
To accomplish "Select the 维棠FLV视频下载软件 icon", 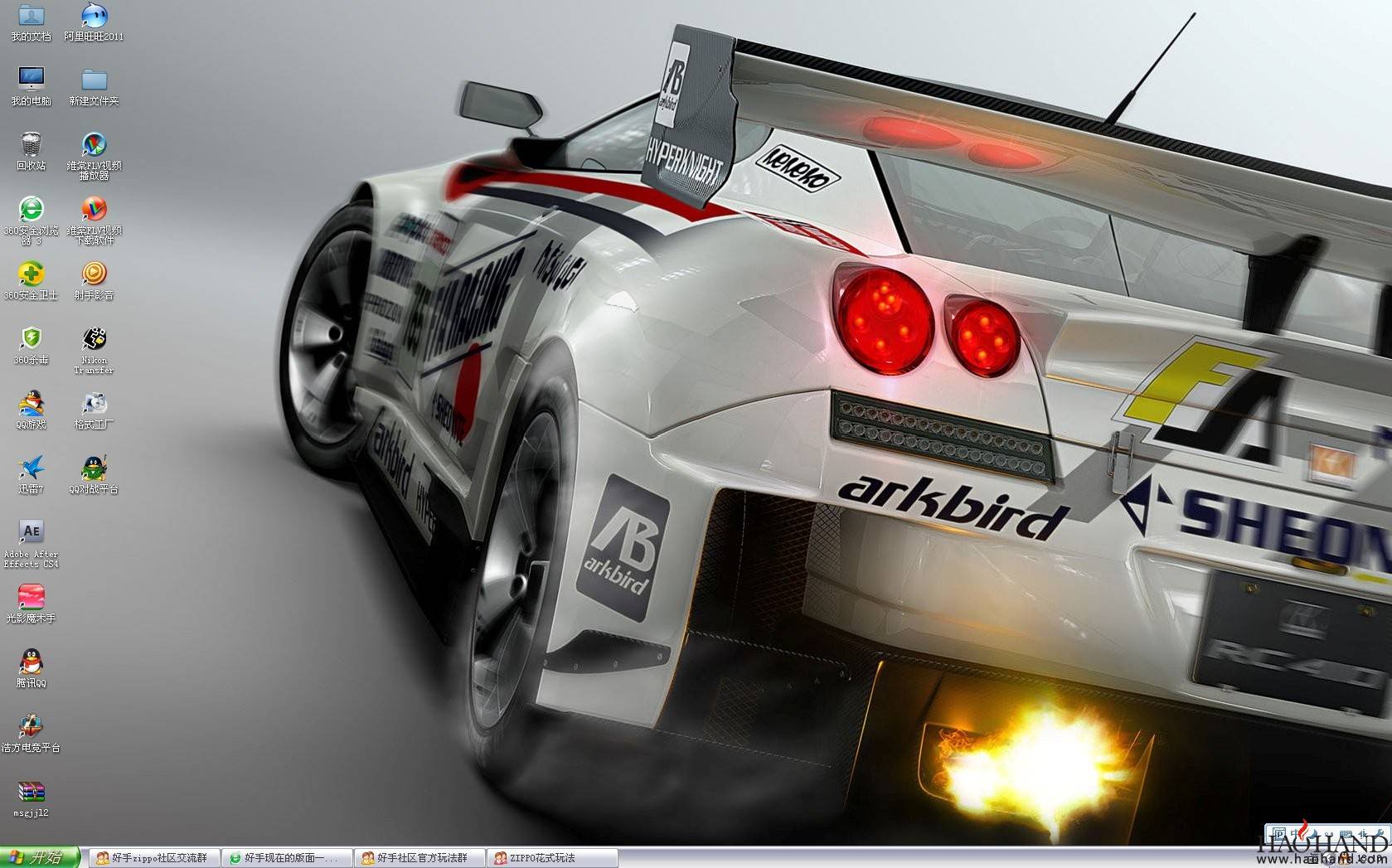I will point(94,221).
